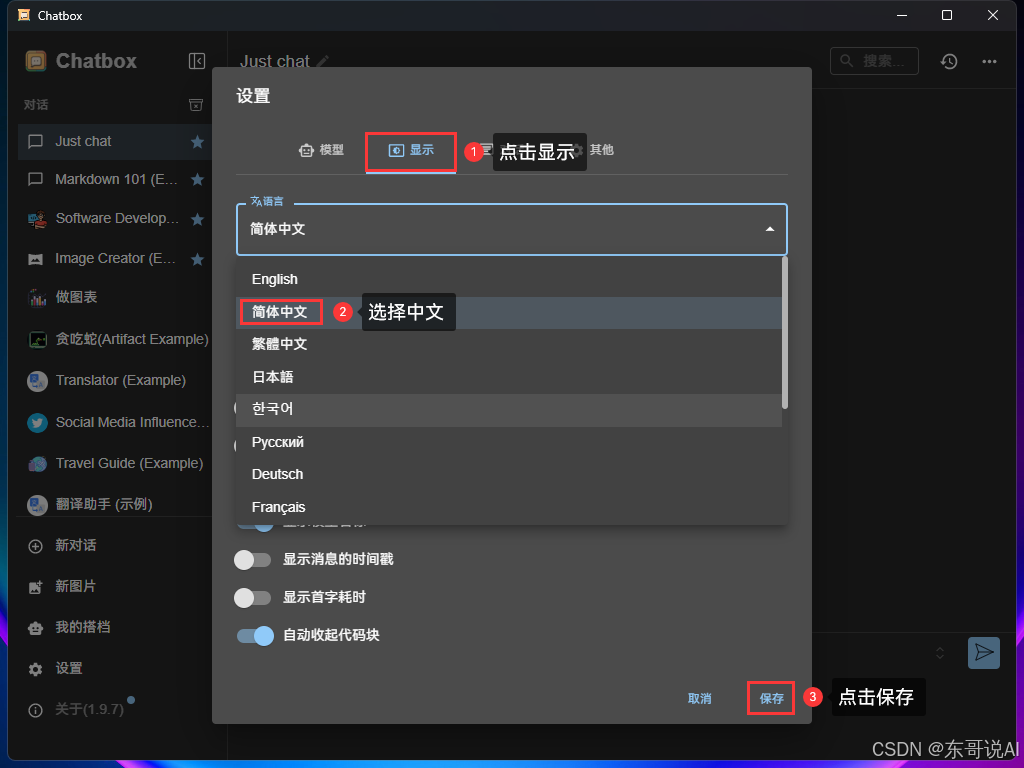Select Français from the language list
This screenshot has height=768, width=1024.
[509, 507]
